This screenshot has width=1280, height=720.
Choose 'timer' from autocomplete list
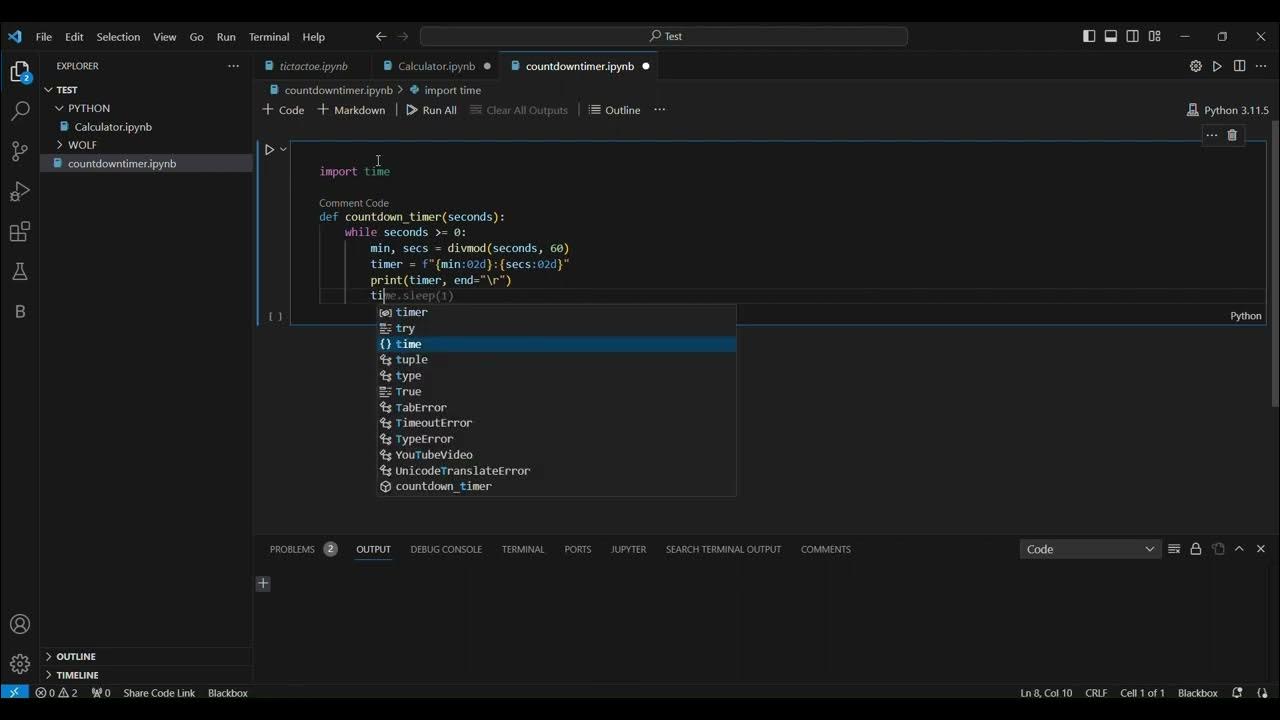[556, 312]
